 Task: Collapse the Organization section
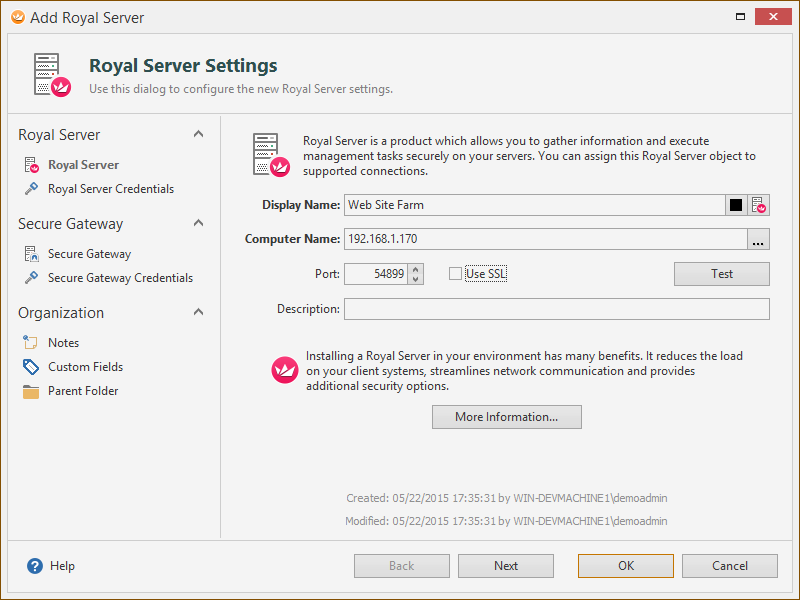click(198, 312)
